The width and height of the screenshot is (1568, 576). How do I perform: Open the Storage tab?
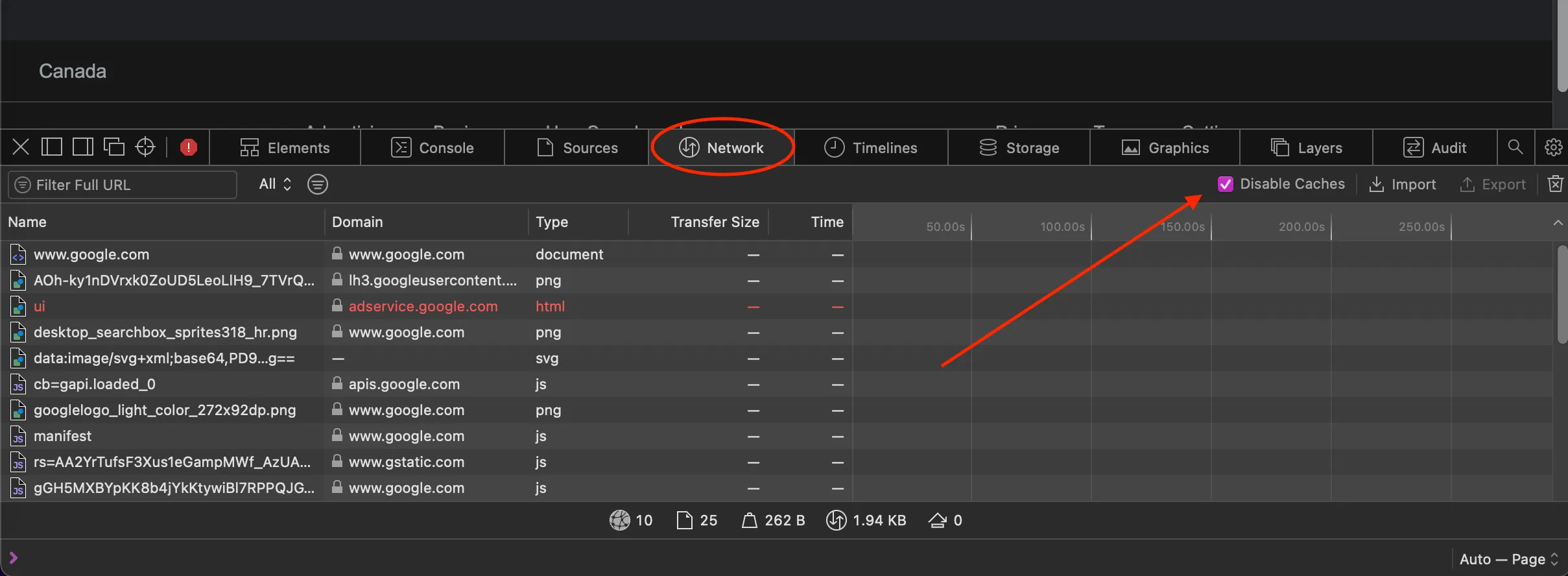pos(1019,148)
